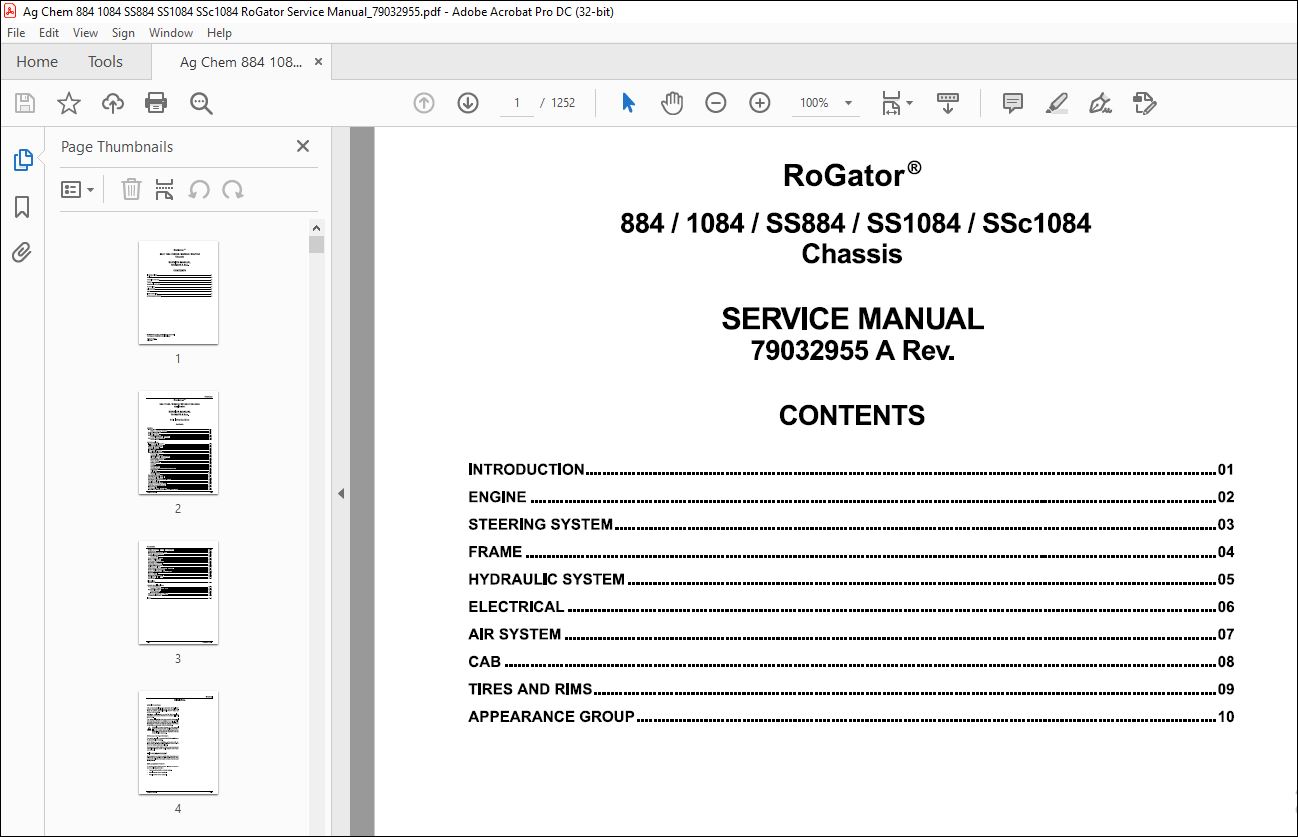Rotate page counterclockwise

point(199,190)
